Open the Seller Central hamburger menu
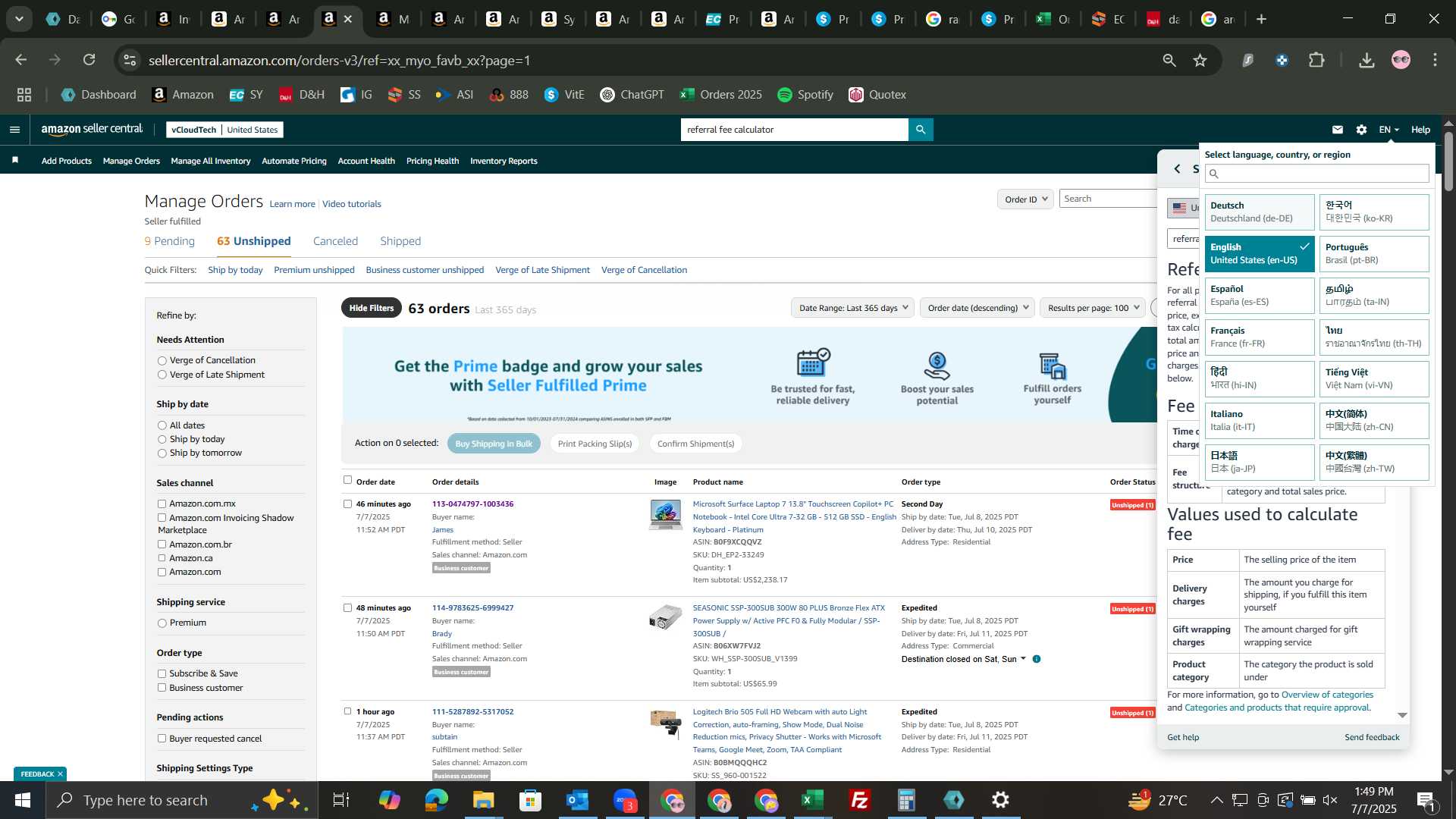 point(14,130)
